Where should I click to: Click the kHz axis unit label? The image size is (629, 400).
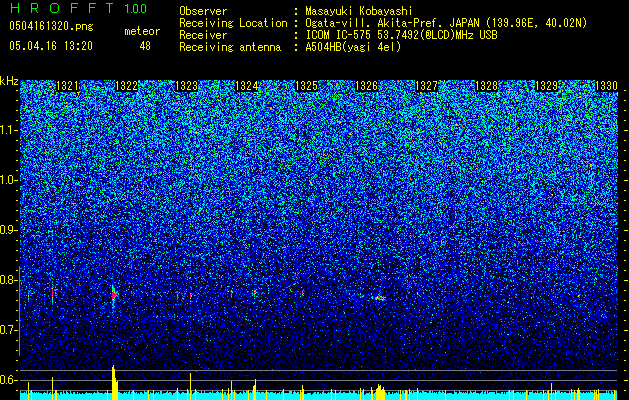(x=9, y=81)
